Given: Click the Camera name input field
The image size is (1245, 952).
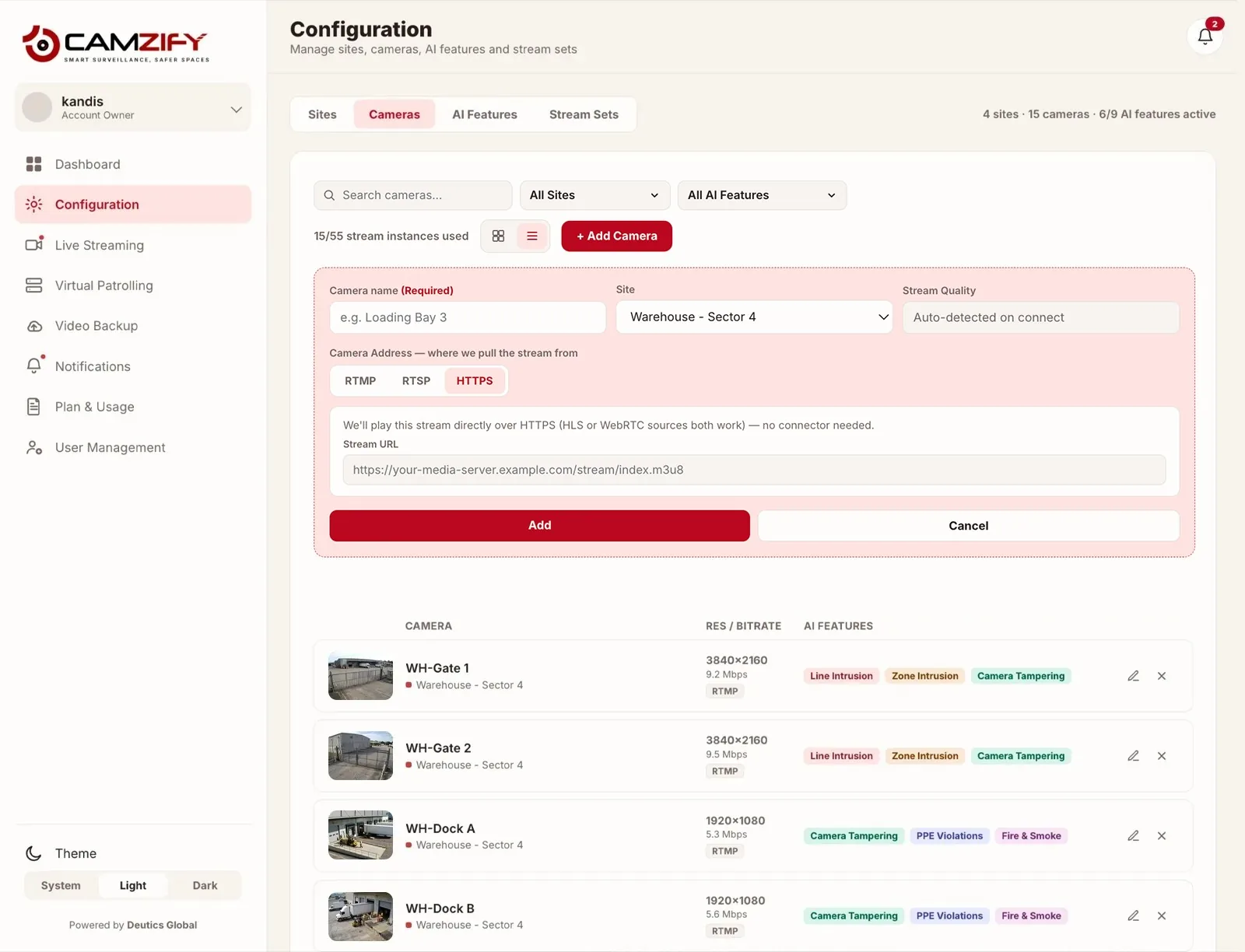Looking at the screenshot, I should pos(468,317).
